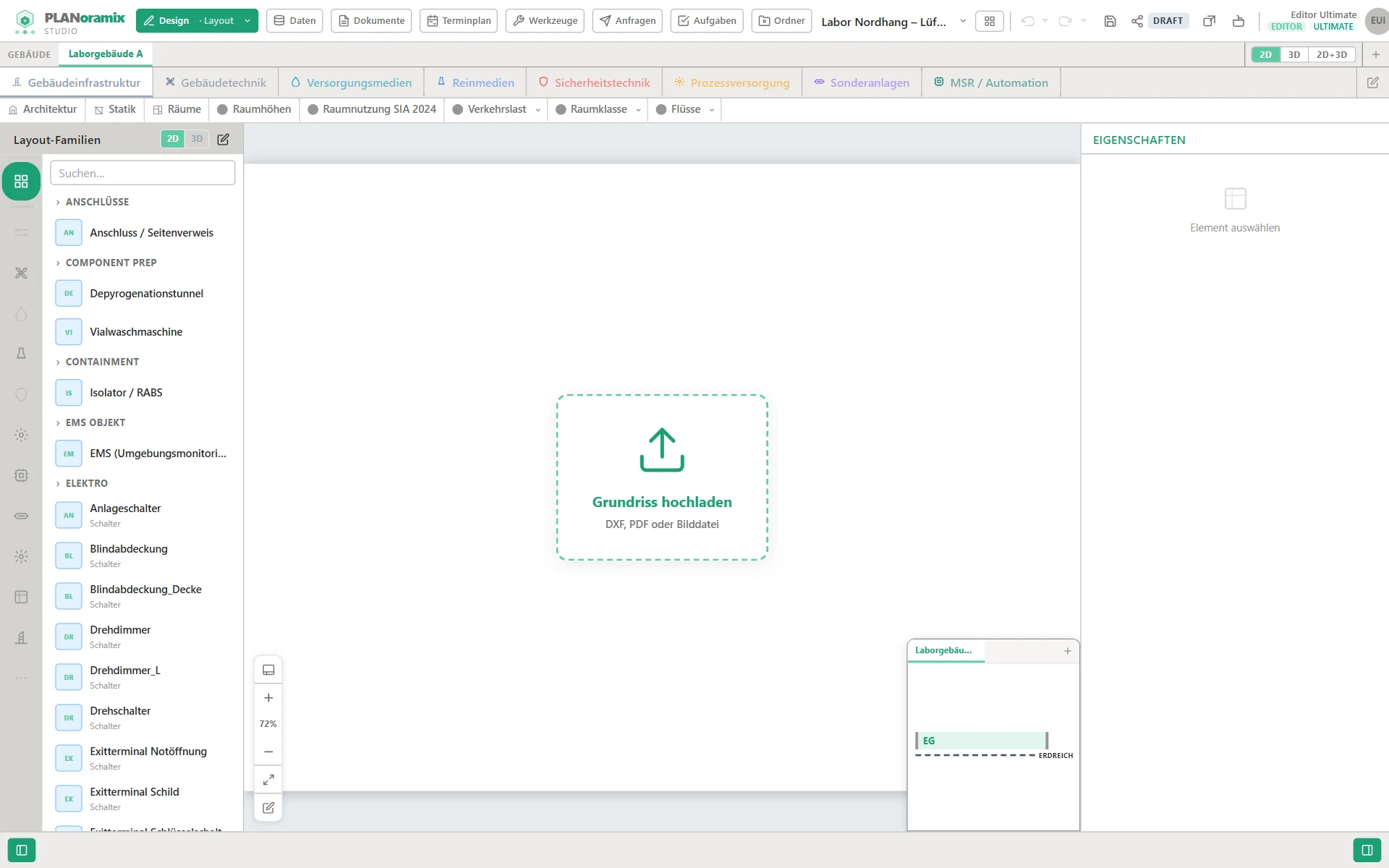1389x868 pixels.
Task: Open the MSR / Automation tab
Action: point(991,82)
